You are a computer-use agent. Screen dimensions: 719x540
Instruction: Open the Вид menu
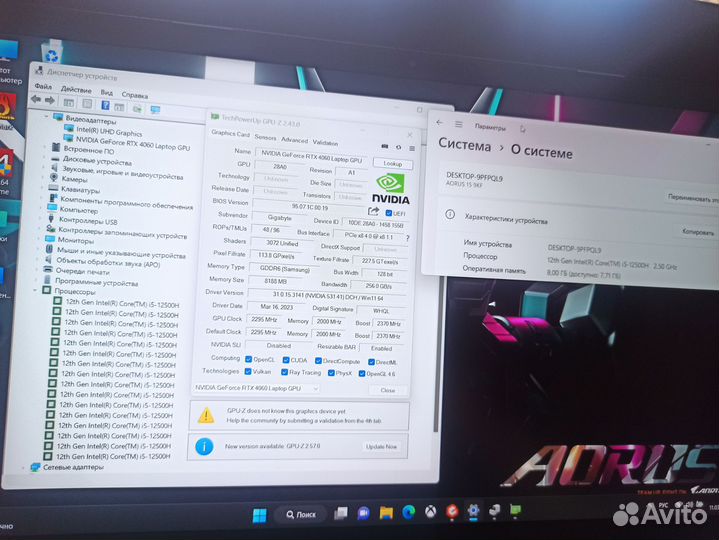pos(107,92)
